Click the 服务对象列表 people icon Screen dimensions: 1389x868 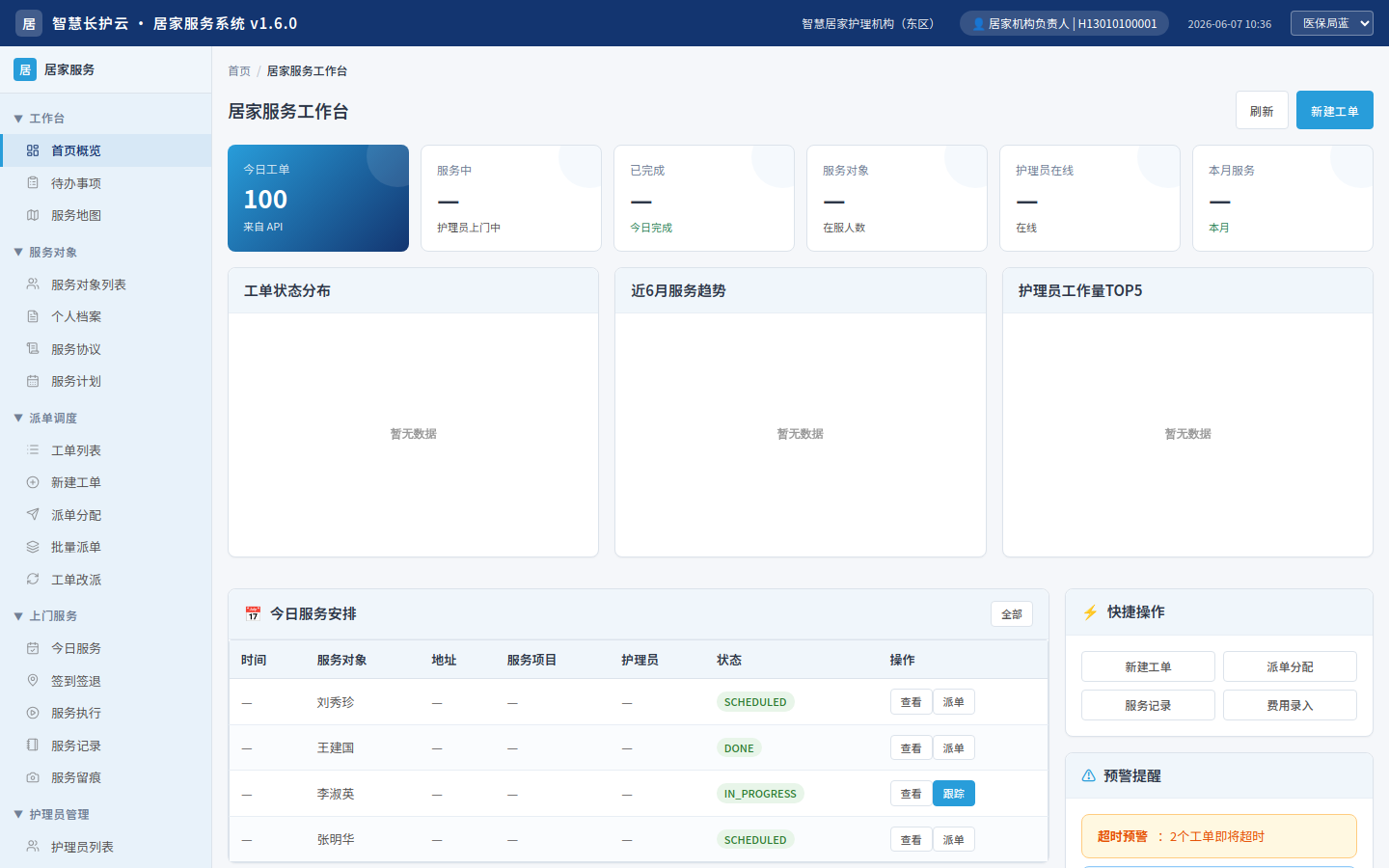click(x=33, y=285)
